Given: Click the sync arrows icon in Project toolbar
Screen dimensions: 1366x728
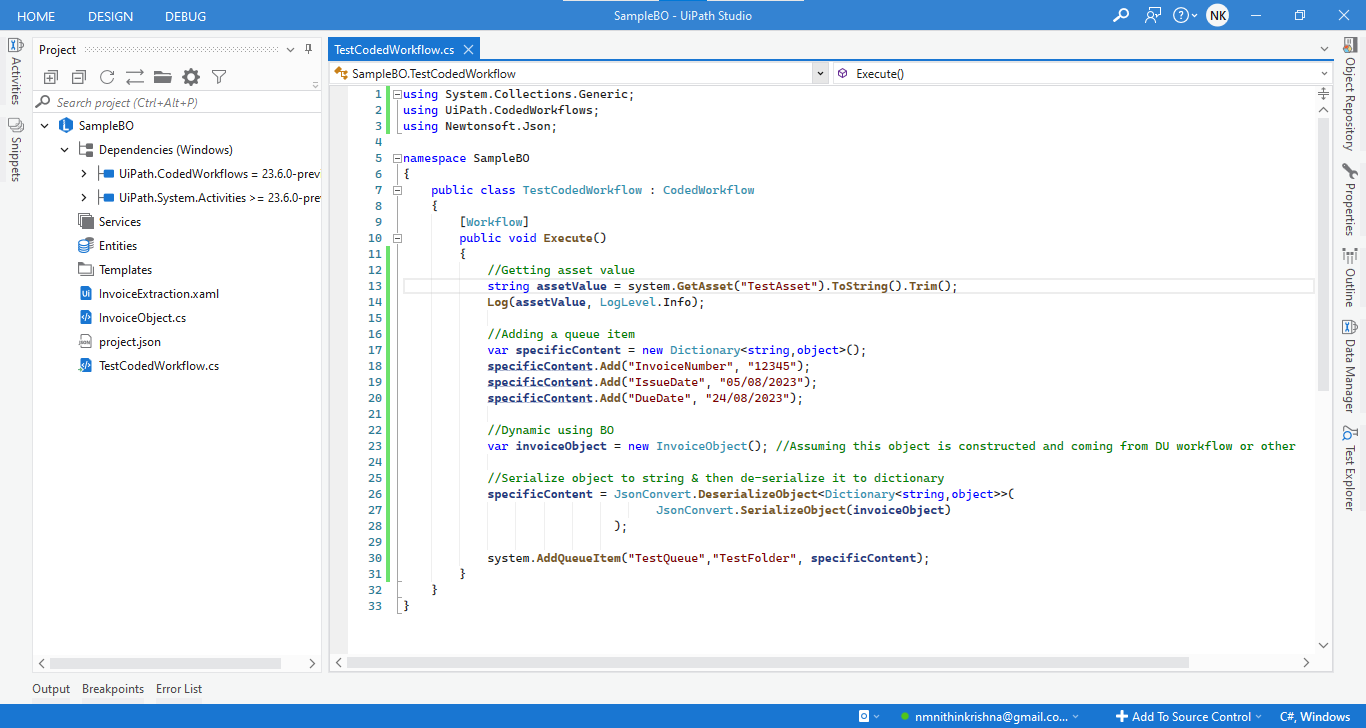Looking at the screenshot, I should 135,77.
